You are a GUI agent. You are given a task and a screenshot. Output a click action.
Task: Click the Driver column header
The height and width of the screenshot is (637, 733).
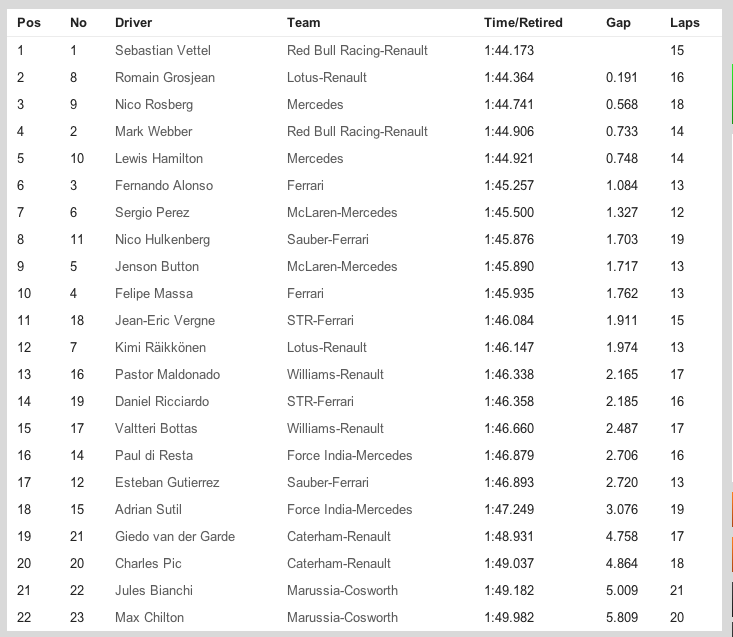click(134, 23)
